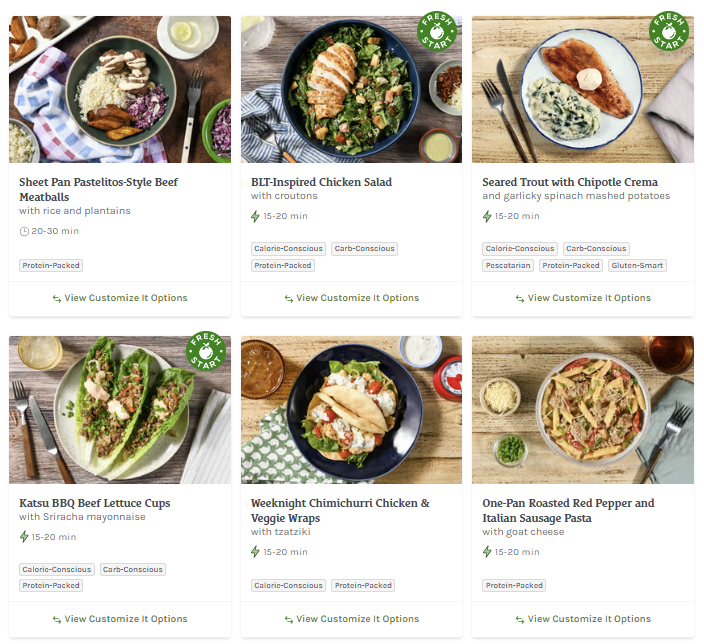Click the Fresh Start badge on Seared Trout
704x644 pixels.
click(668, 33)
